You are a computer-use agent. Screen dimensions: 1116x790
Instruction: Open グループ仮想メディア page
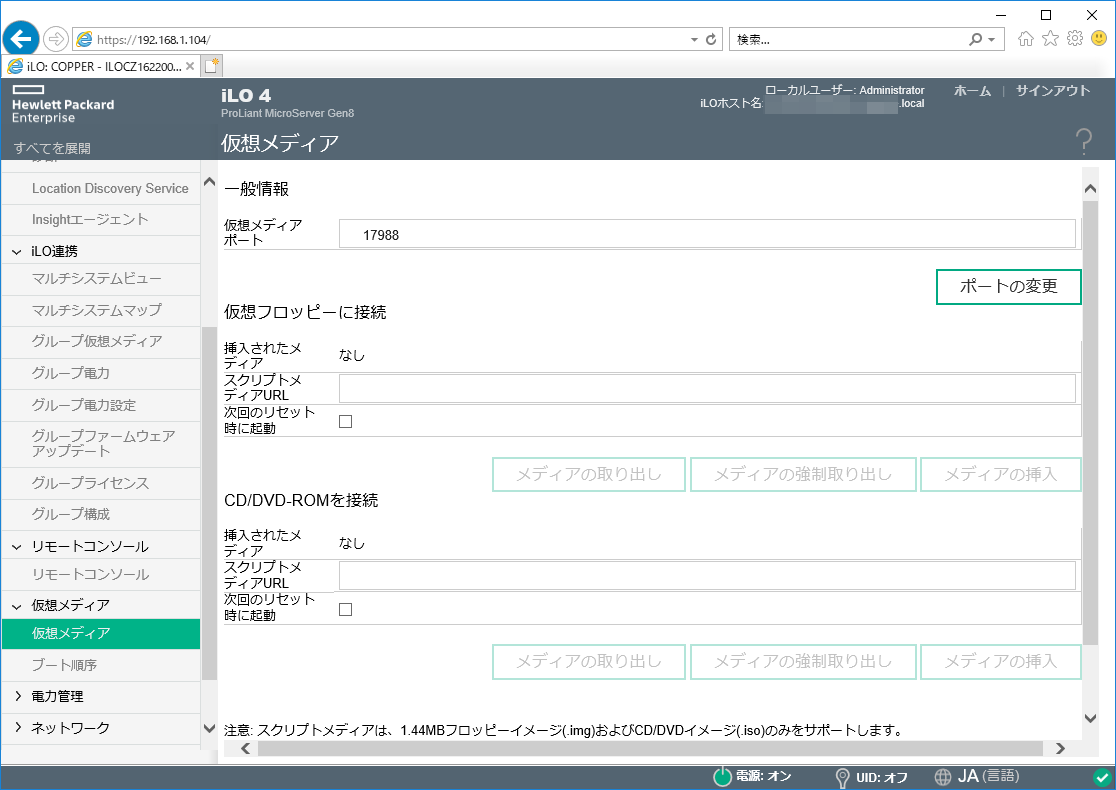(x=97, y=342)
